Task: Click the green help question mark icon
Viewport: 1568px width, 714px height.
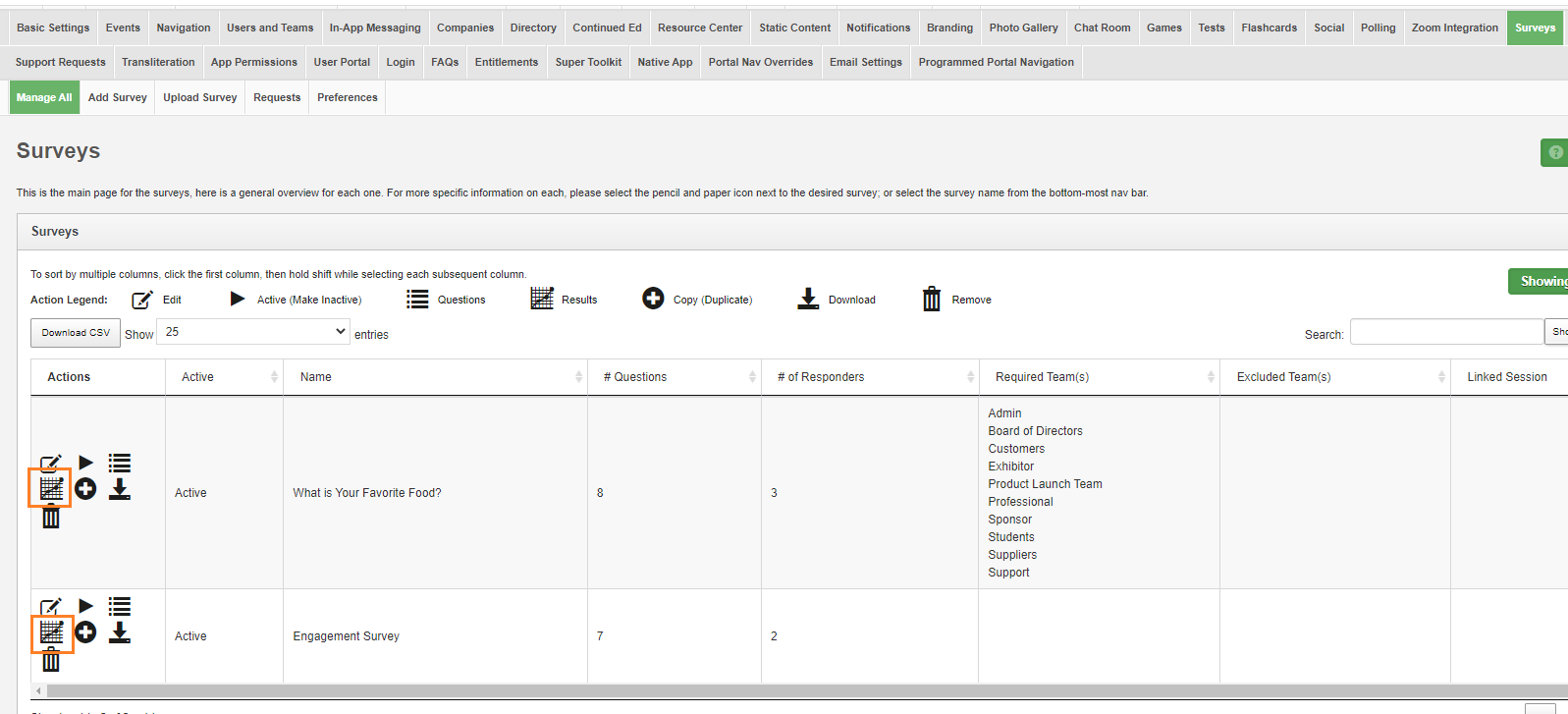Action: [1554, 152]
